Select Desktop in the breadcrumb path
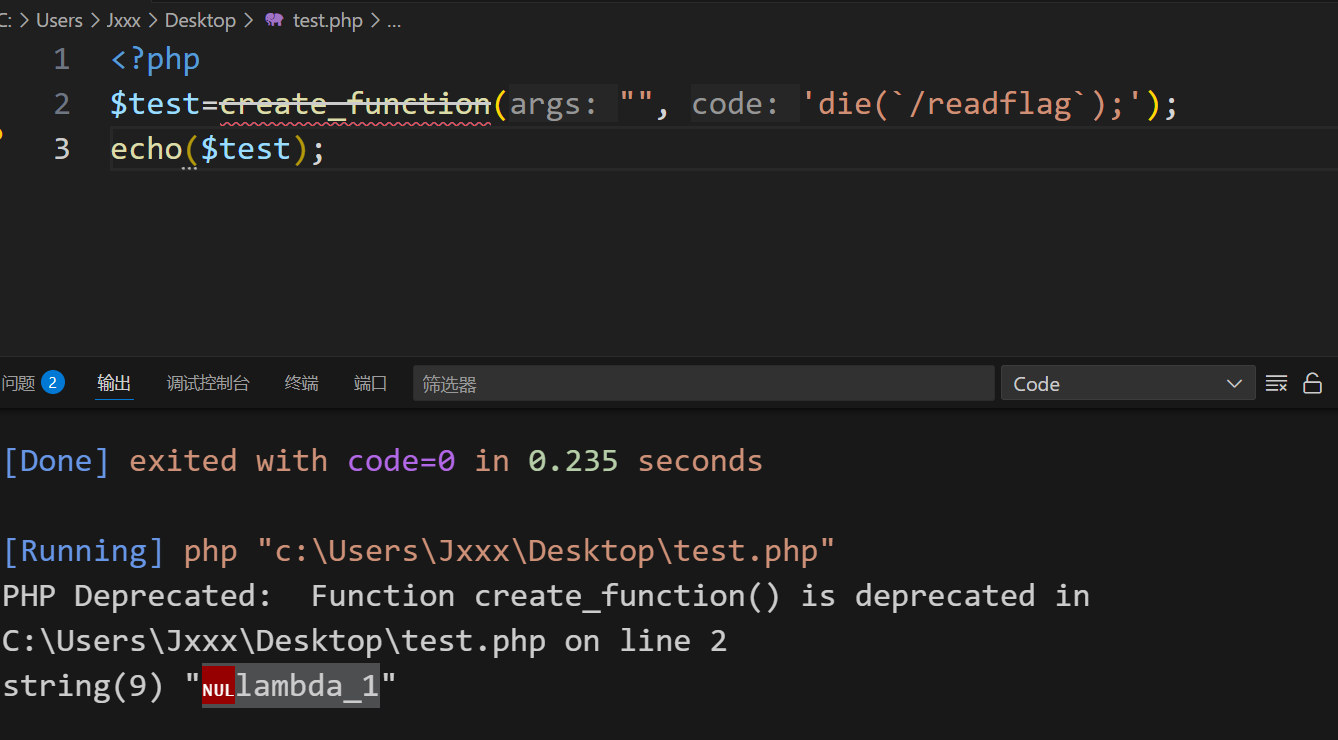 pyautogui.click(x=200, y=21)
